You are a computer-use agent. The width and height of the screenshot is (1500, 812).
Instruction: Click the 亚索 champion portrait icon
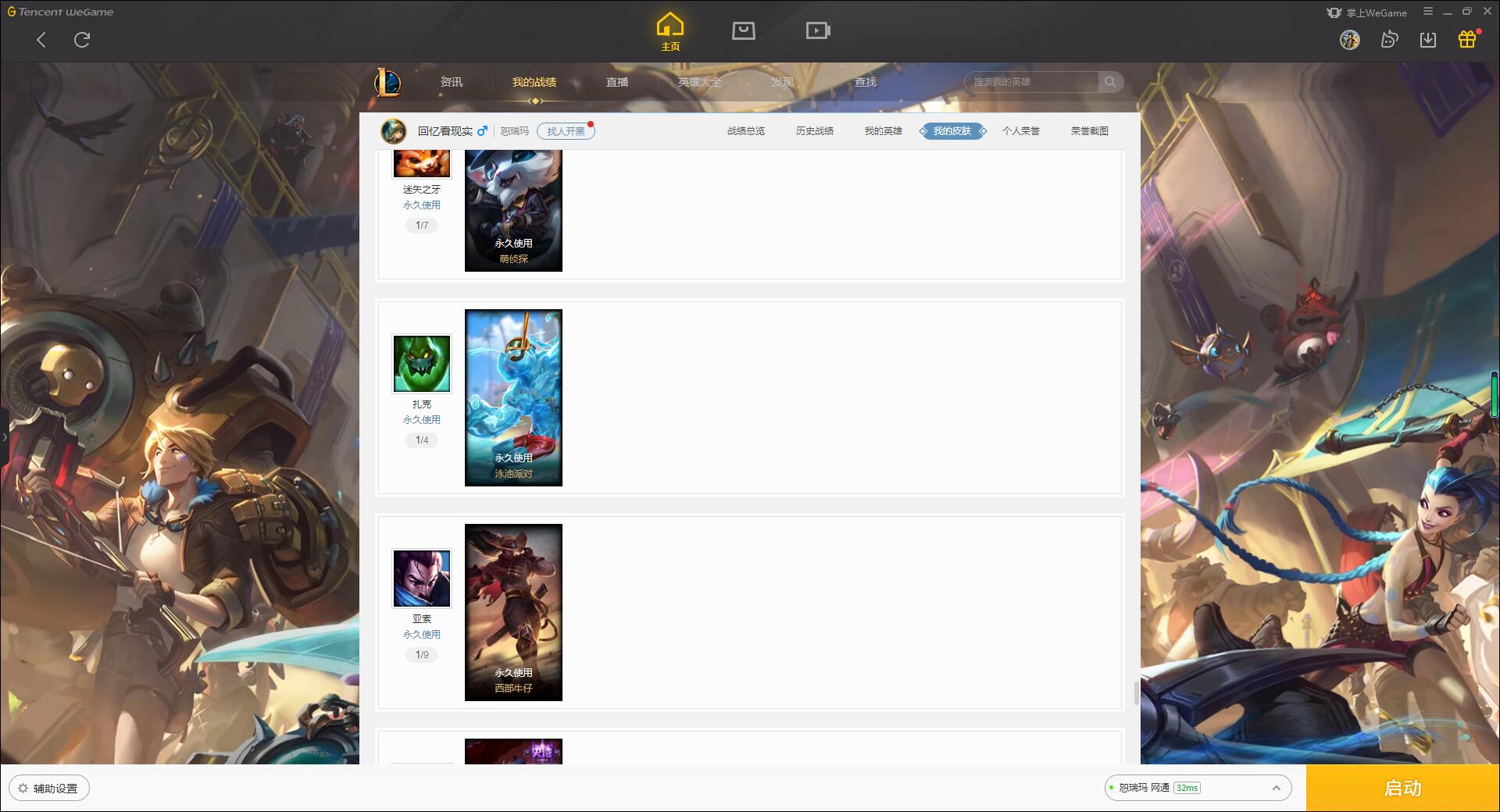click(422, 579)
